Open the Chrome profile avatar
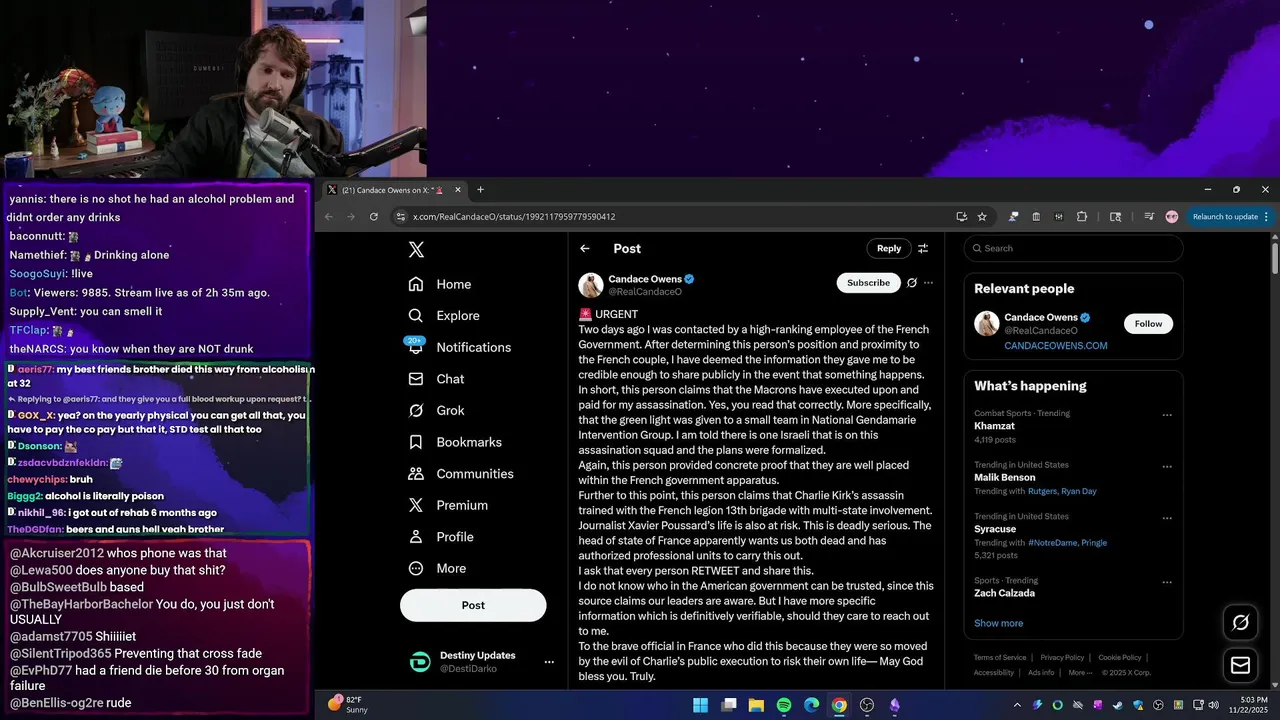Screen dimensions: 1280x720 point(1172,217)
